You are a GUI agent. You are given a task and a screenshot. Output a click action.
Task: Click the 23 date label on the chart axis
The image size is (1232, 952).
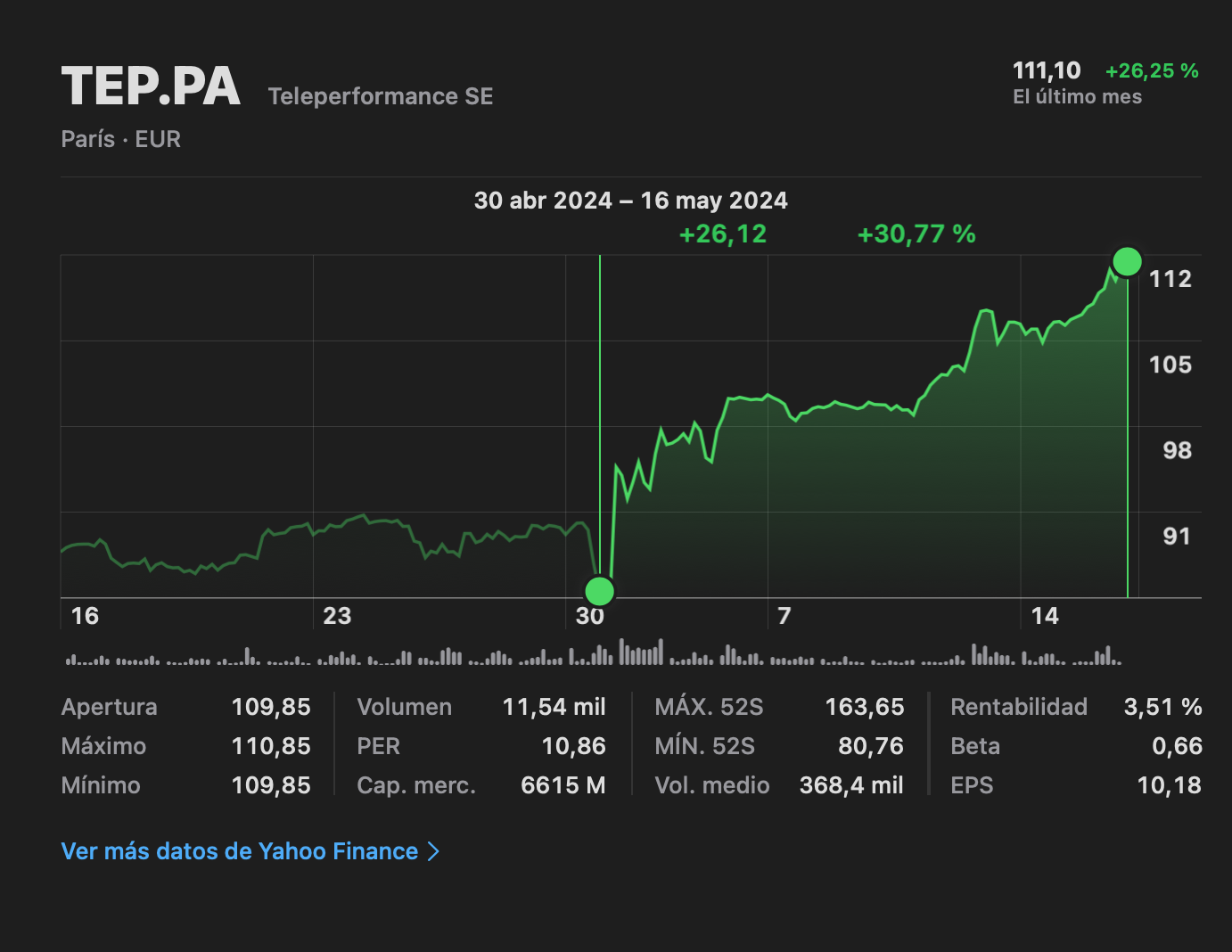[x=337, y=616]
